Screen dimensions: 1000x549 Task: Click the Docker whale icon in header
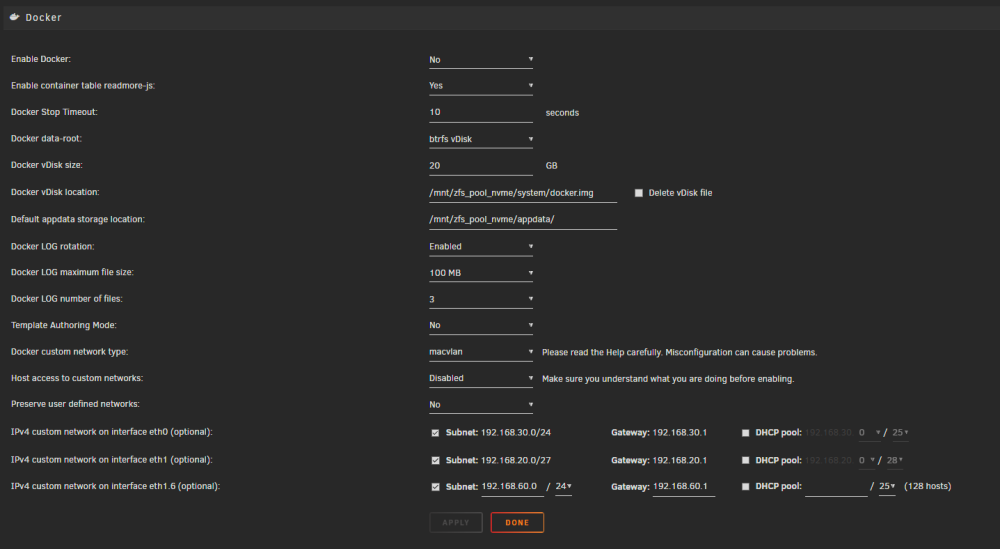coord(14,17)
